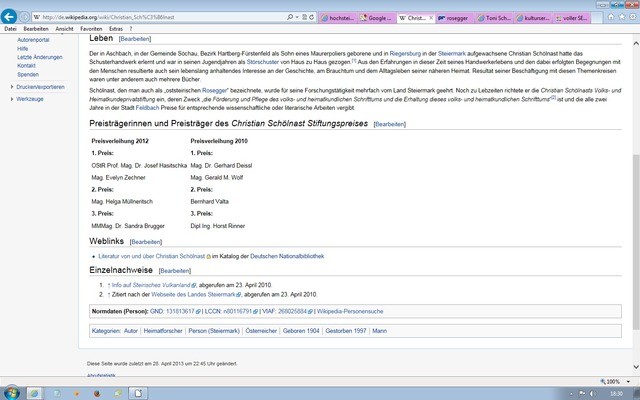Open the Bearbeiten menu
Image resolution: width=640 pixels, height=400 pixels.
click(36, 29)
